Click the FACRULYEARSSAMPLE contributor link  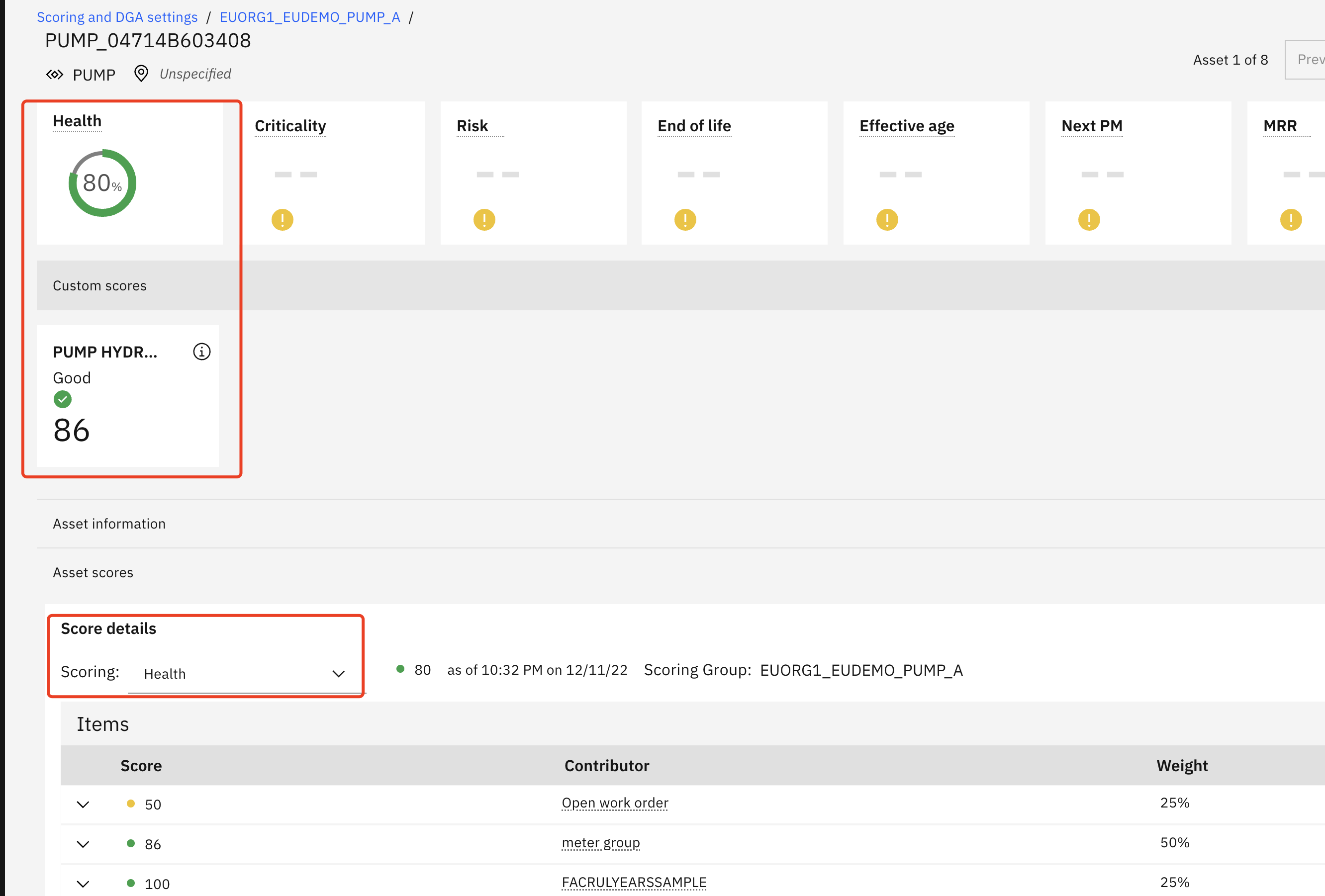(x=634, y=882)
